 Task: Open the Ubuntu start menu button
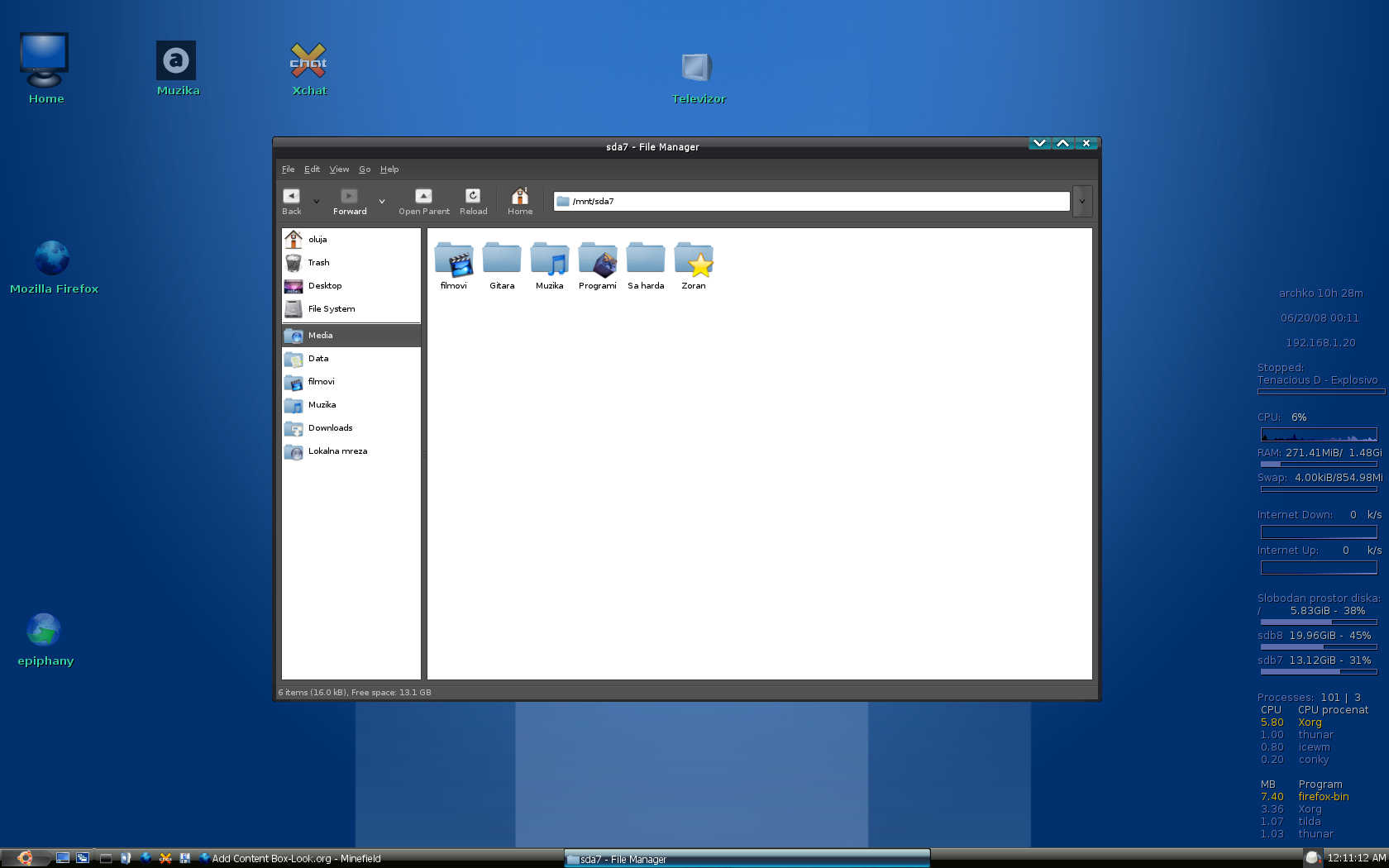coord(25,858)
